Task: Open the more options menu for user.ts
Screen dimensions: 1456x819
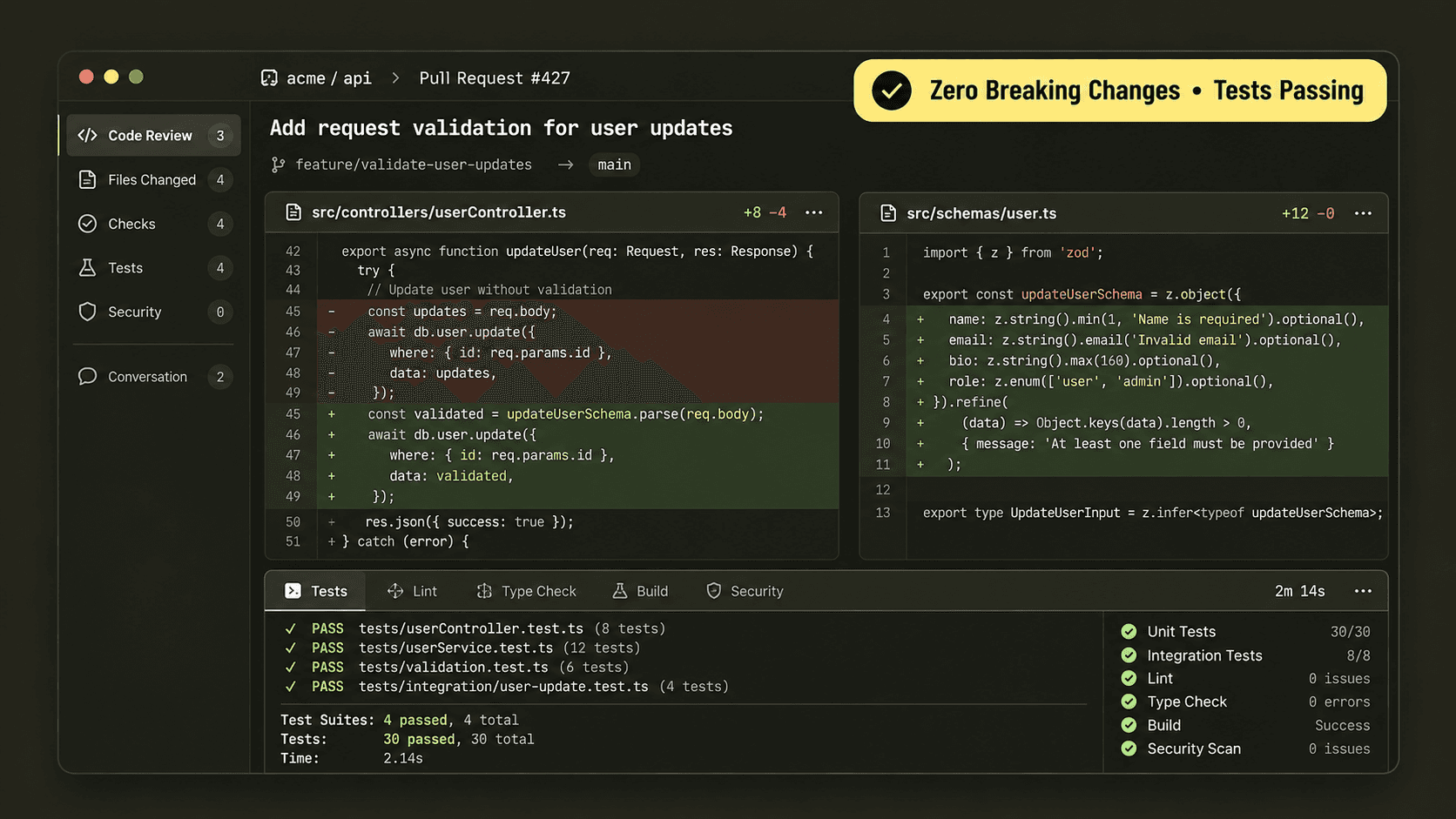Action: tap(1363, 213)
